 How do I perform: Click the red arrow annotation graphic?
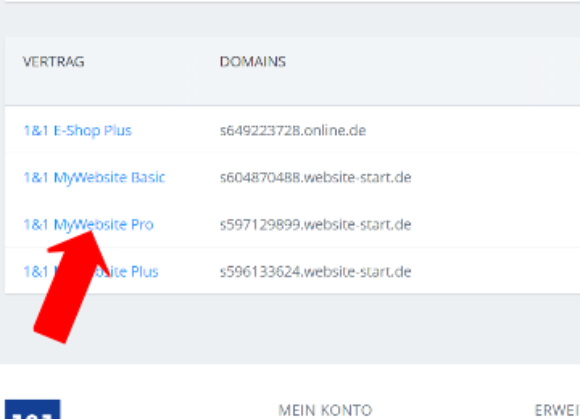click(71, 287)
